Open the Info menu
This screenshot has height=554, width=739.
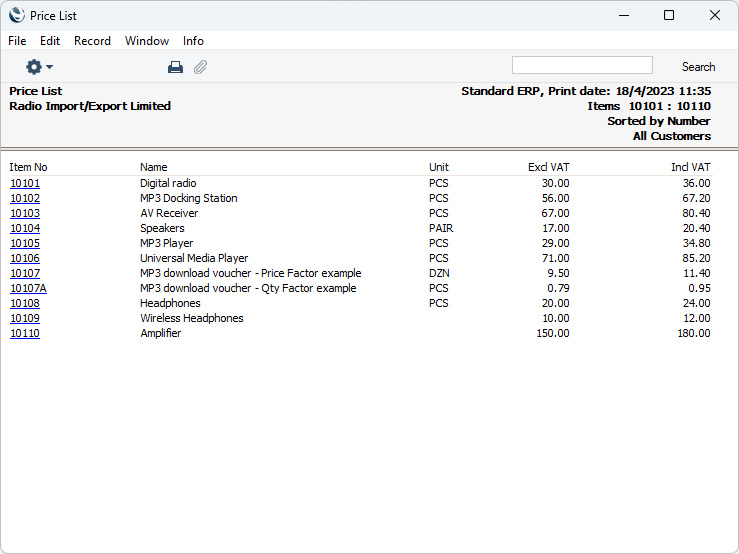pyautogui.click(x=193, y=41)
